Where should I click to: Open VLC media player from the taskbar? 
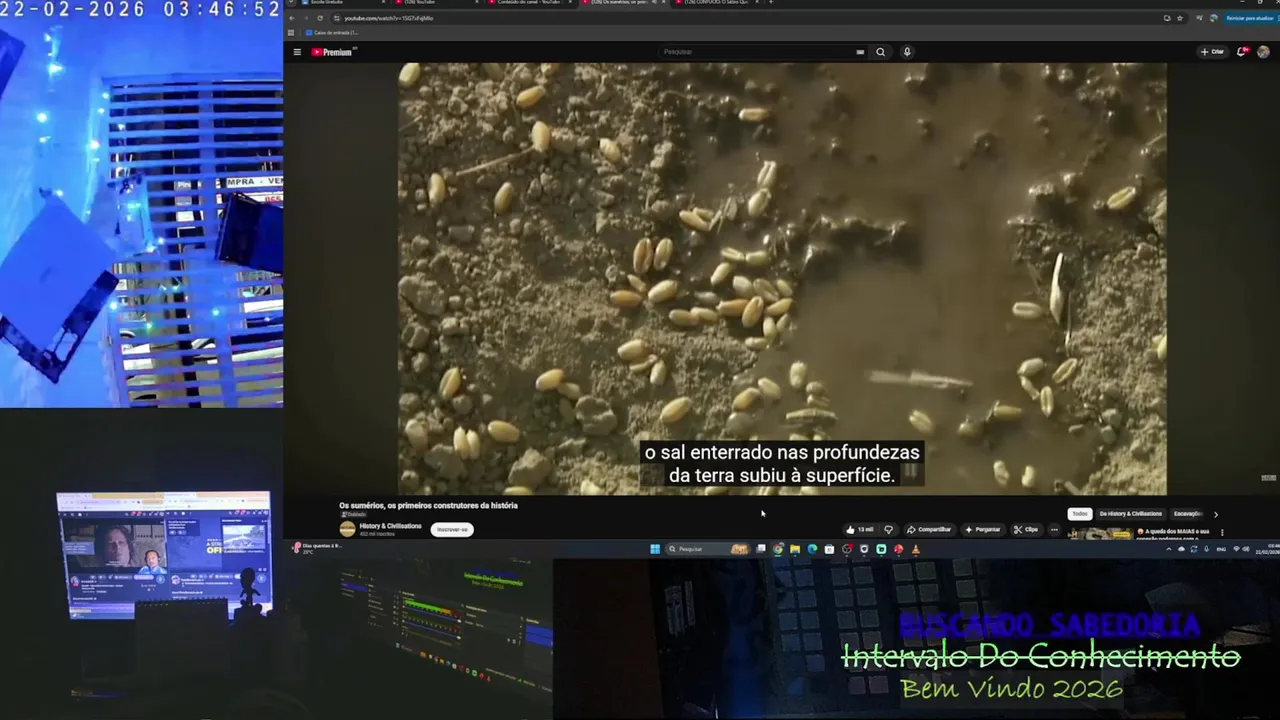point(915,549)
